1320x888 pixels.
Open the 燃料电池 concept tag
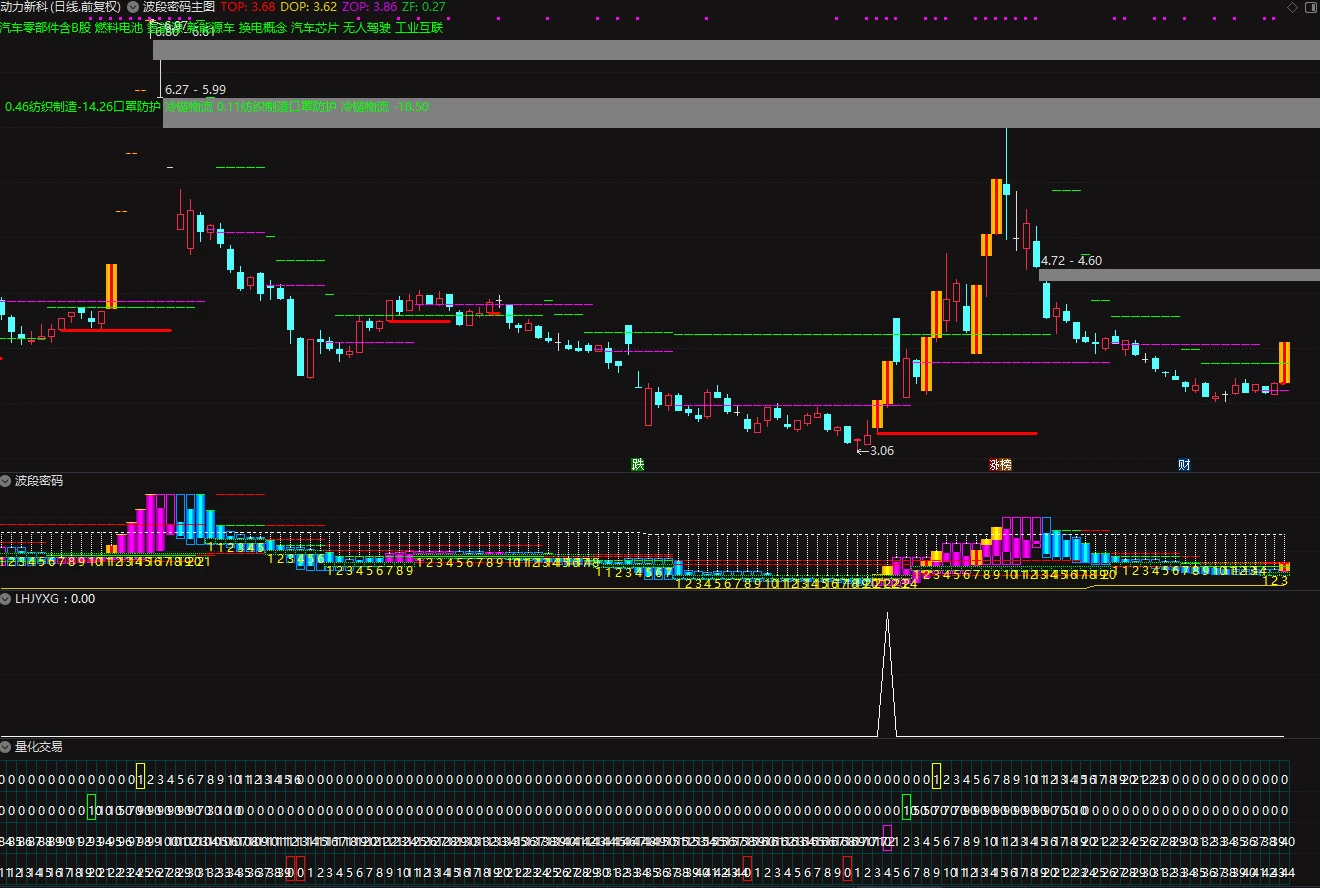[x=119, y=28]
